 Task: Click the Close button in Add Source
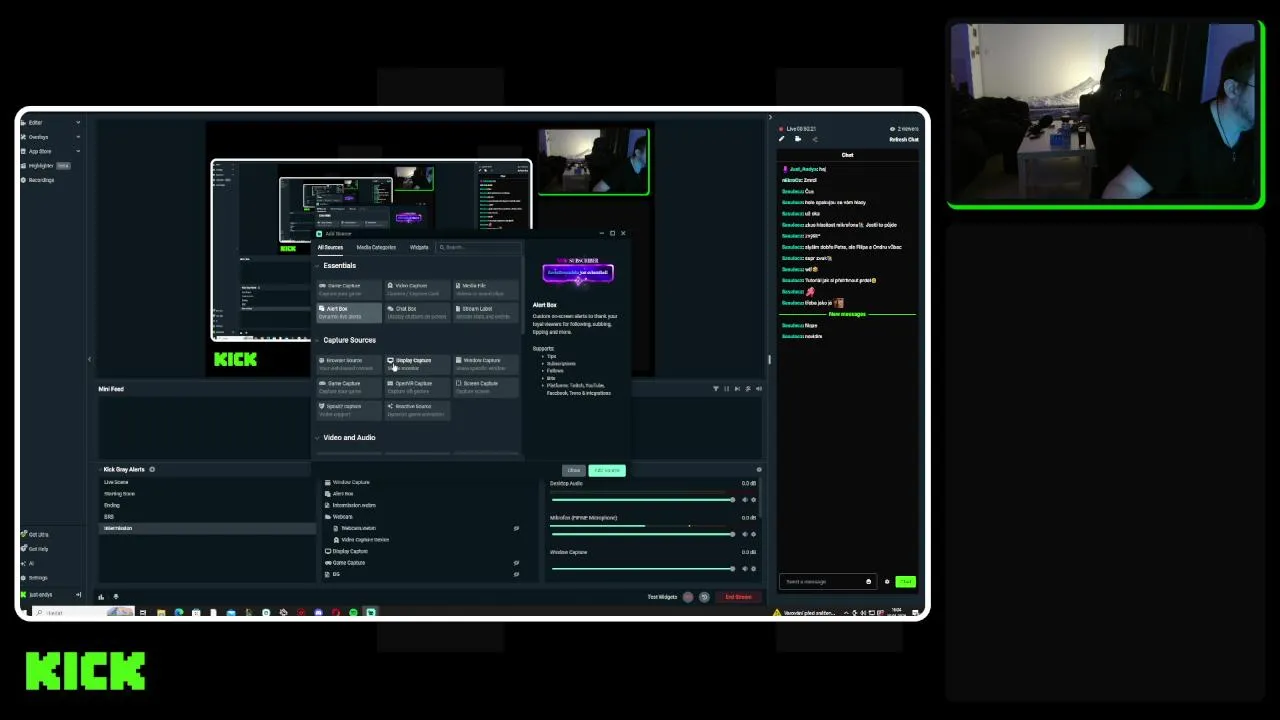[x=573, y=470]
